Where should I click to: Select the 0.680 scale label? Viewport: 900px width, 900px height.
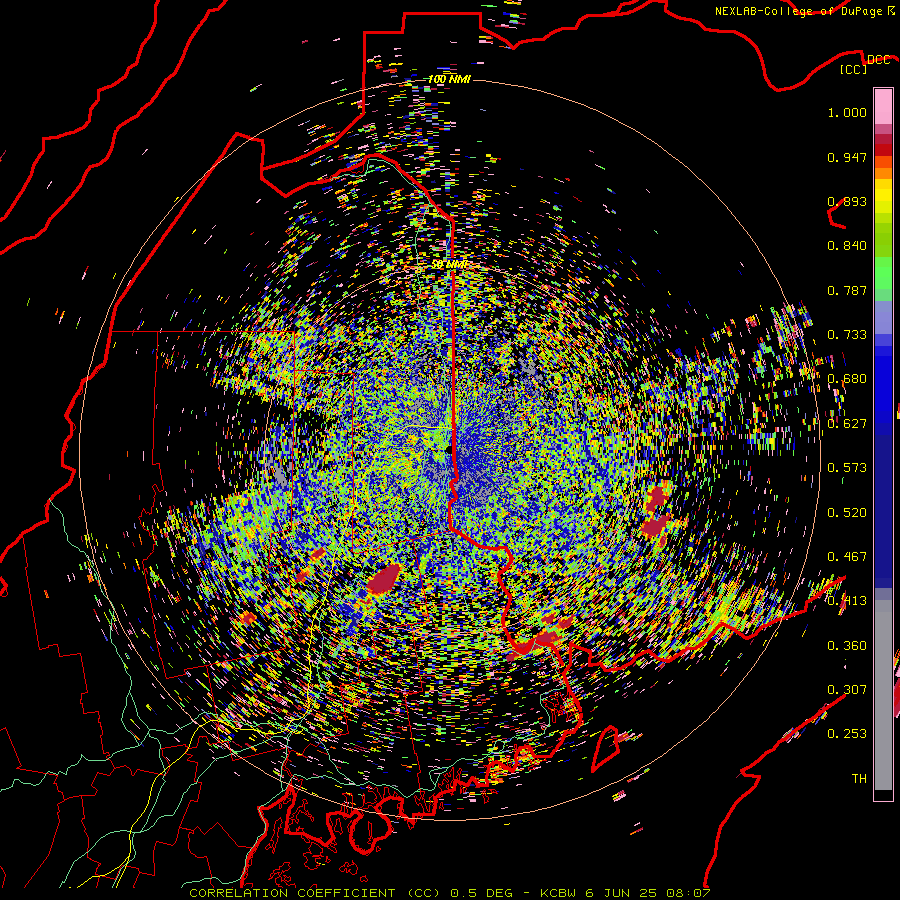point(847,379)
